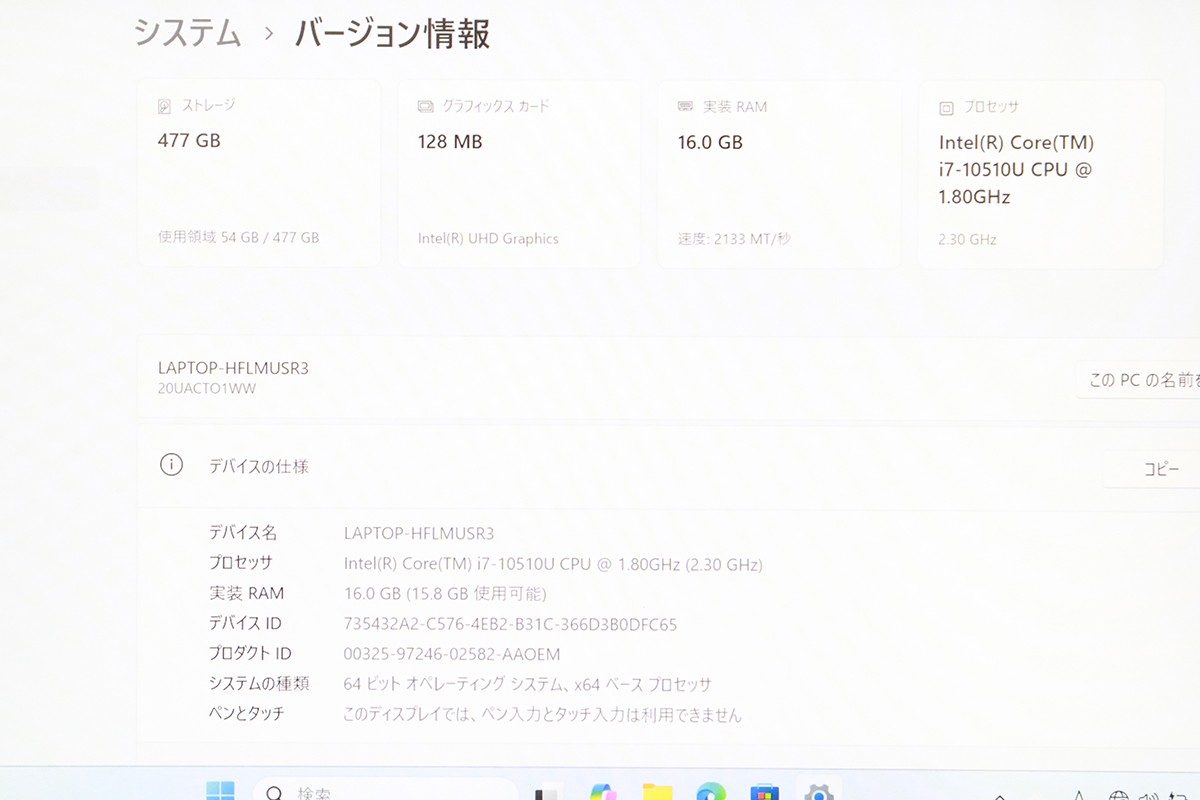Click the Settings gear in the taskbar
The width and height of the screenshot is (1200, 800).
pos(819,791)
